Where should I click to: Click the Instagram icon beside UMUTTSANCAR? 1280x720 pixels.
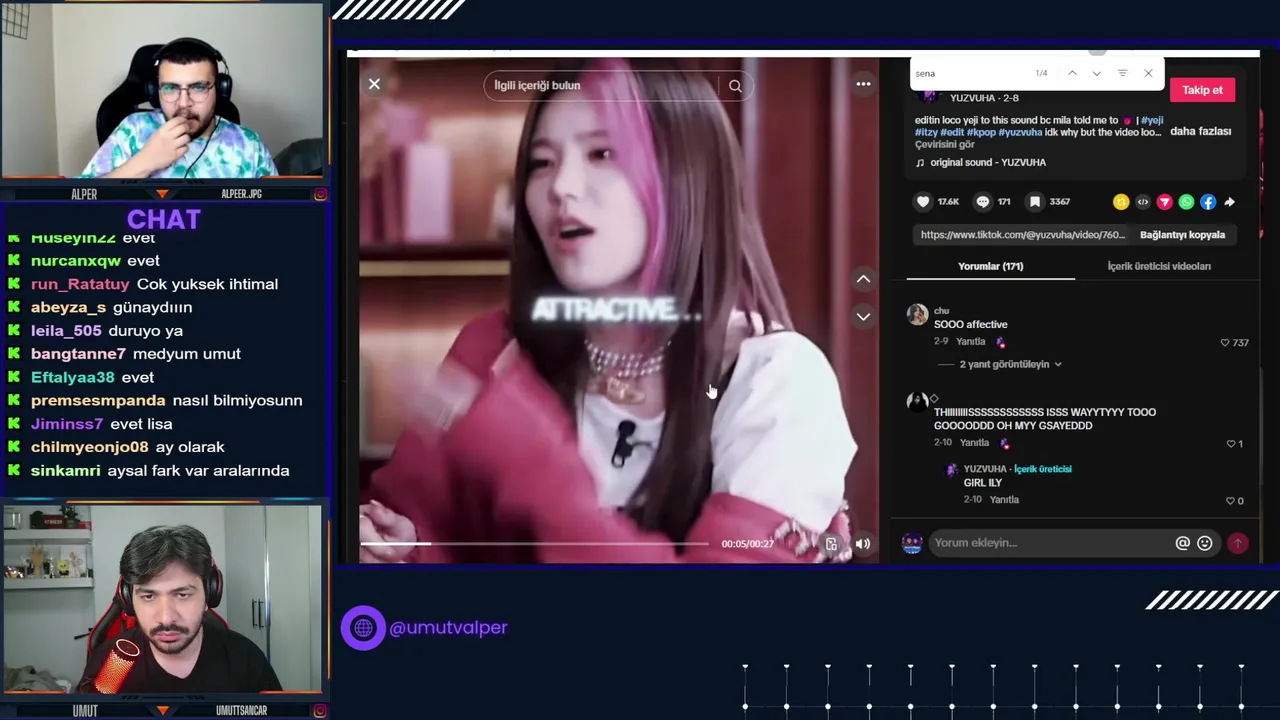coord(320,711)
